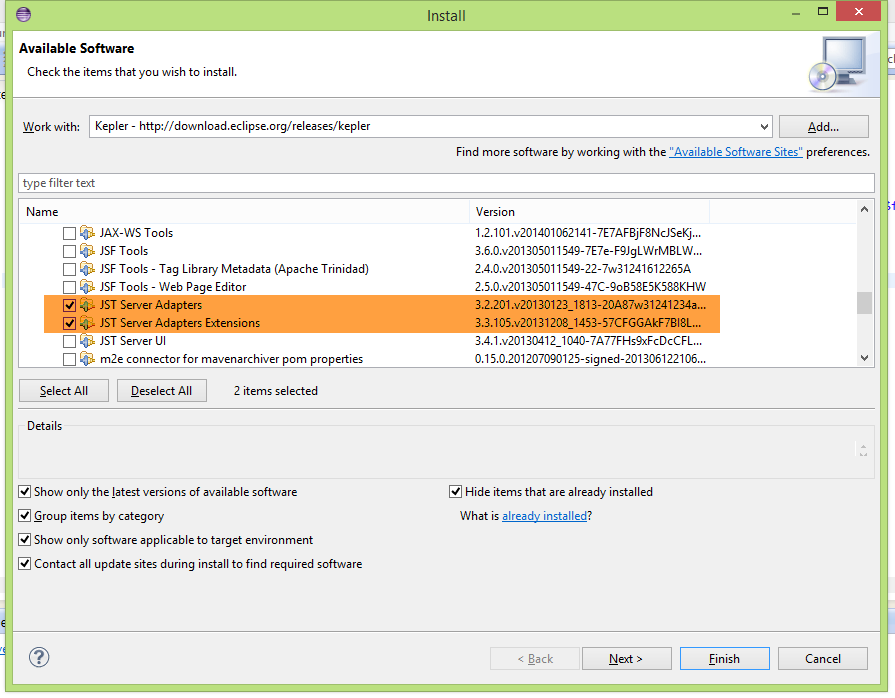The height and width of the screenshot is (698, 895).
Task: Toggle Contact all update sites option
Action: (25, 564)
